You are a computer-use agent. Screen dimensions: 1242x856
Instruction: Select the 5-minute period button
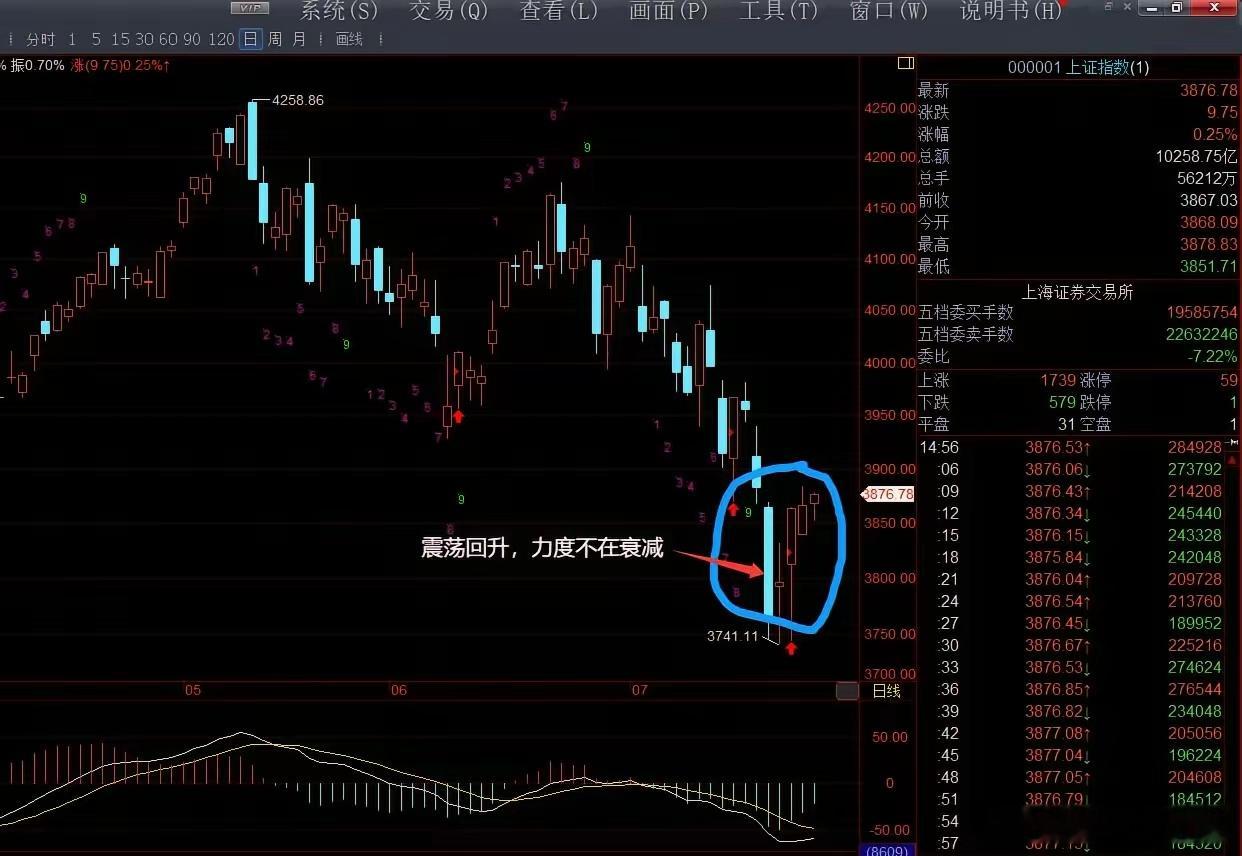click(x=96, y=40)
